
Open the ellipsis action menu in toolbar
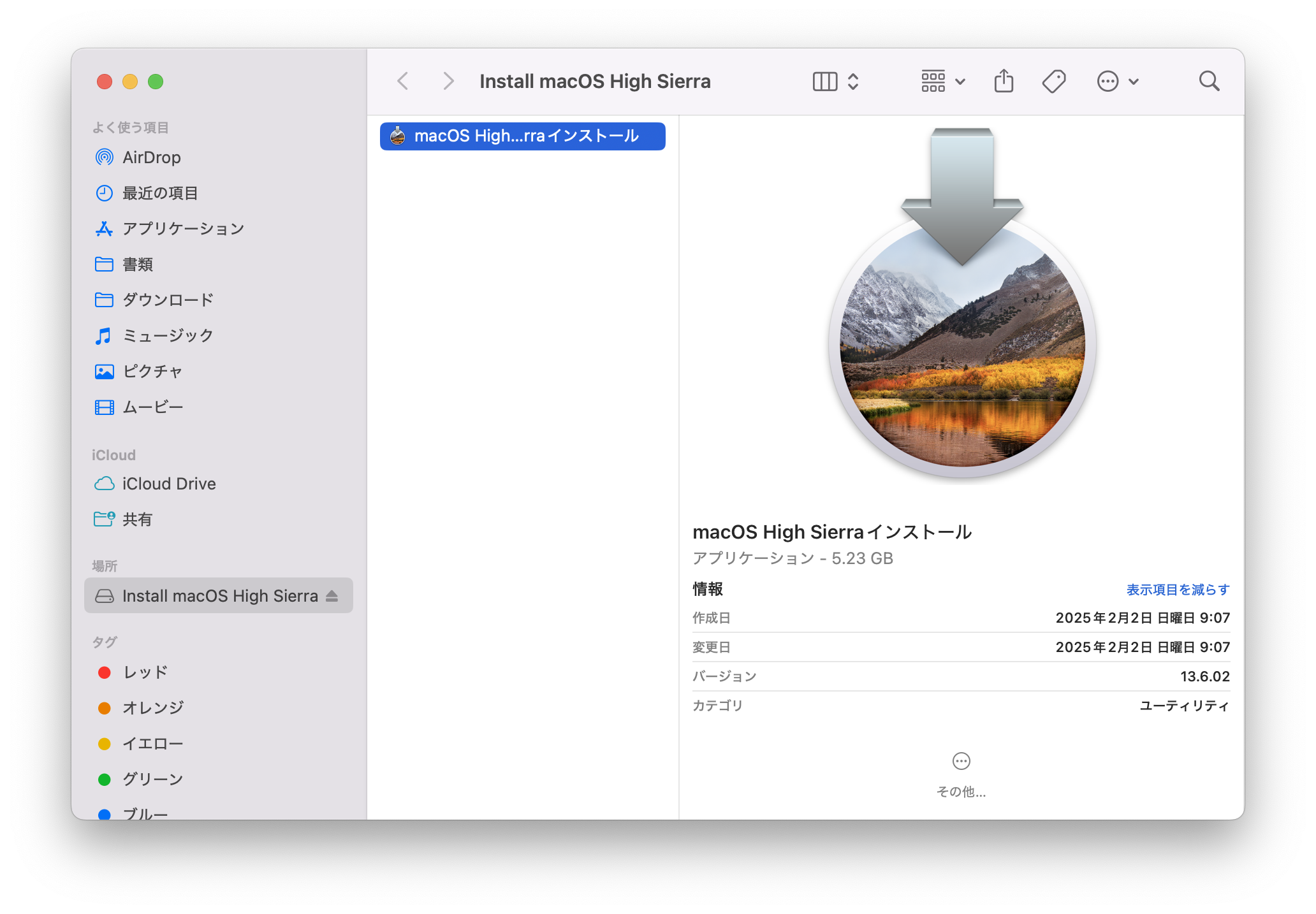click(x=1117, y=82)
